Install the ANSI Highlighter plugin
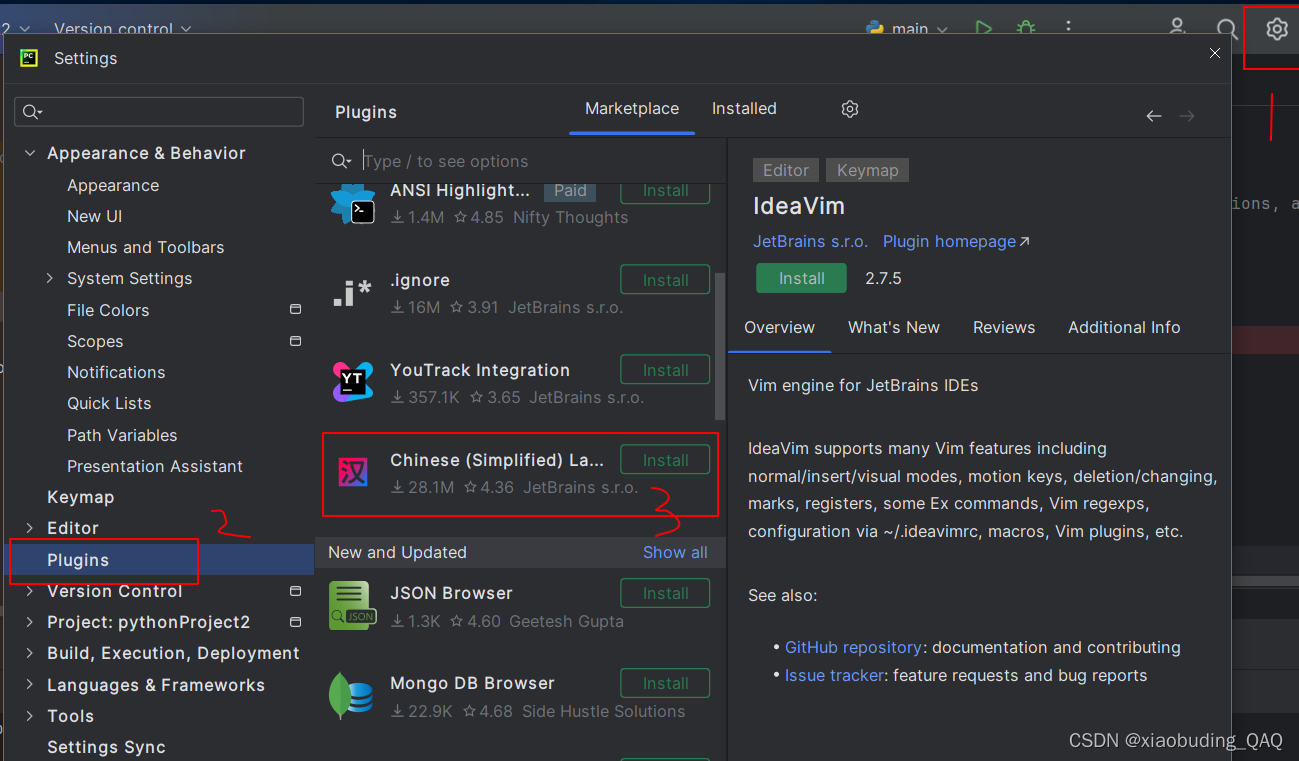1299x761 pixels. coord(665,192)
